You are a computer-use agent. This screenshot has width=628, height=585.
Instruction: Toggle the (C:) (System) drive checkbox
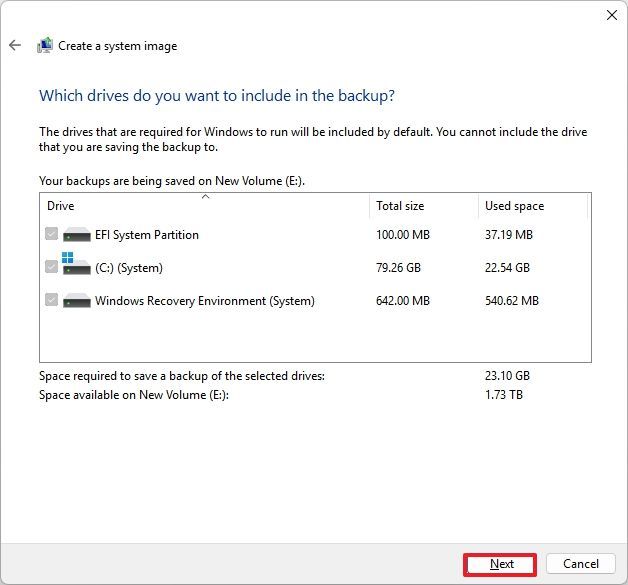(x=52, y=268)
